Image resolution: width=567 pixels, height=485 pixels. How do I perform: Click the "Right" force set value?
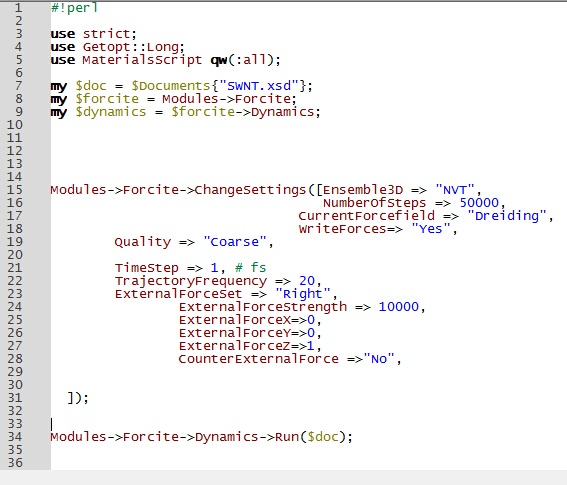pyautogui.click(x=303, y=294)
